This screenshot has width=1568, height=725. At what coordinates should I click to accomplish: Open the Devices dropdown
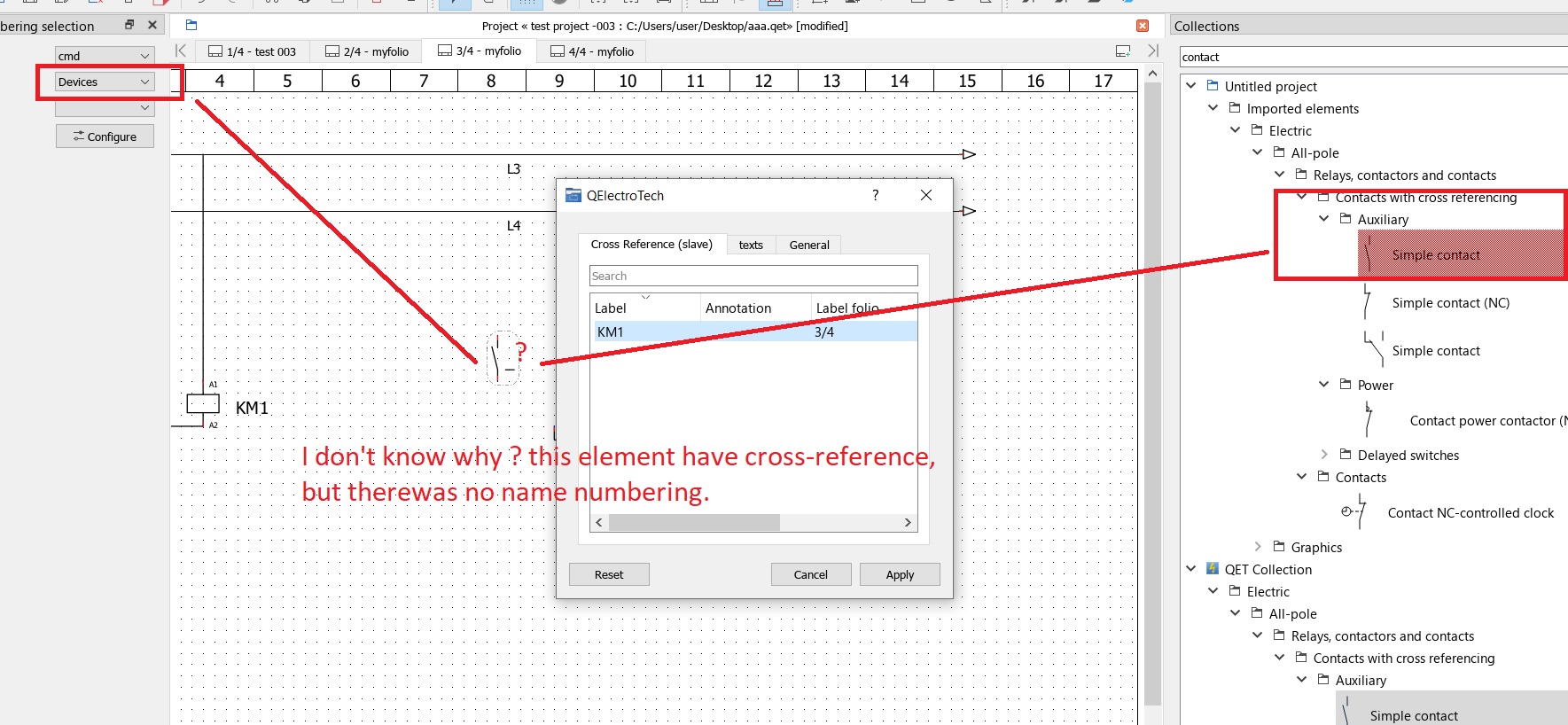click(x=105, y=82)
